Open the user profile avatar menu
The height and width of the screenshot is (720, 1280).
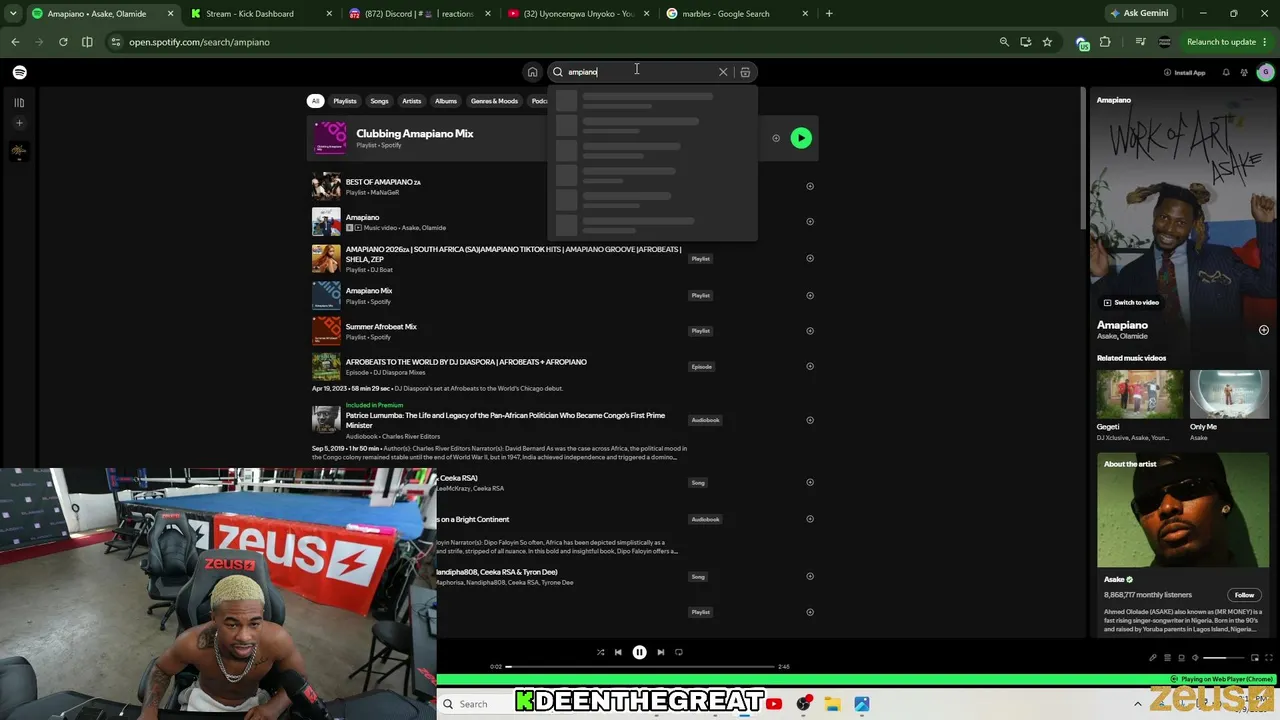coord(1266,72)
